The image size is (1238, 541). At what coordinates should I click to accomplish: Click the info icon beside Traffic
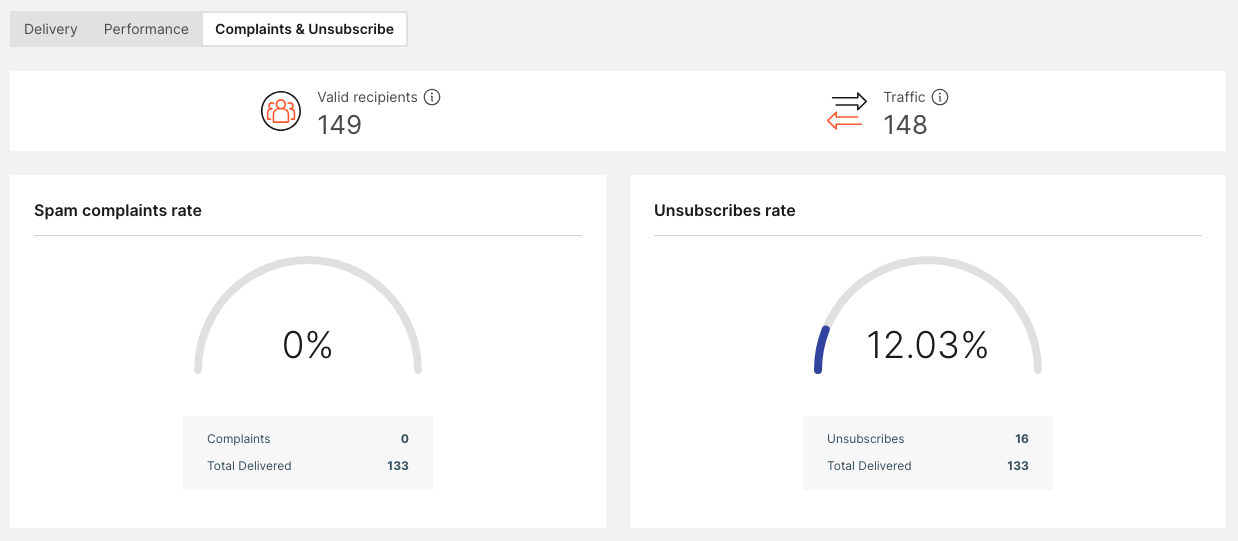pos(939,97)
